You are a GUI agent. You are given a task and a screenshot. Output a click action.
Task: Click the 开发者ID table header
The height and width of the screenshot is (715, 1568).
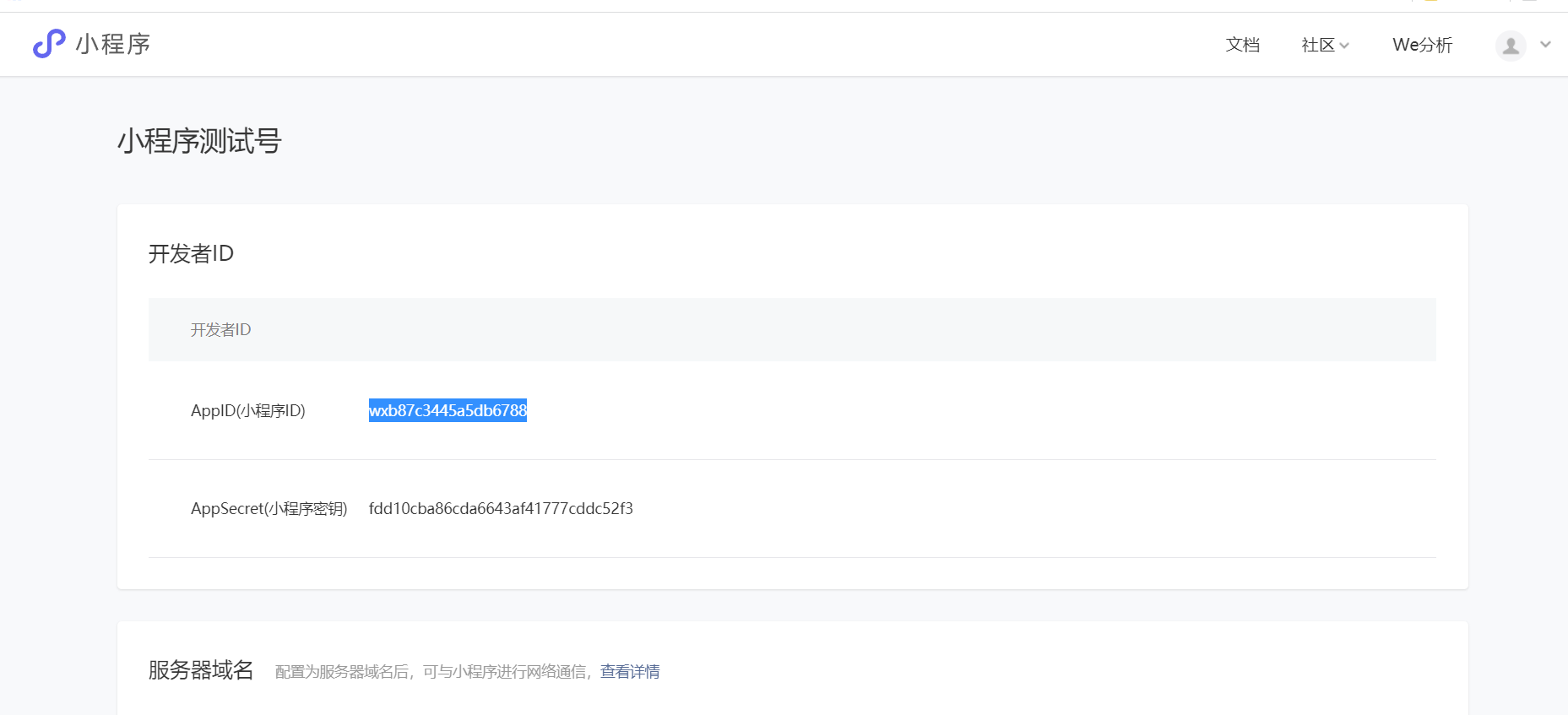[x=220, y=329]
